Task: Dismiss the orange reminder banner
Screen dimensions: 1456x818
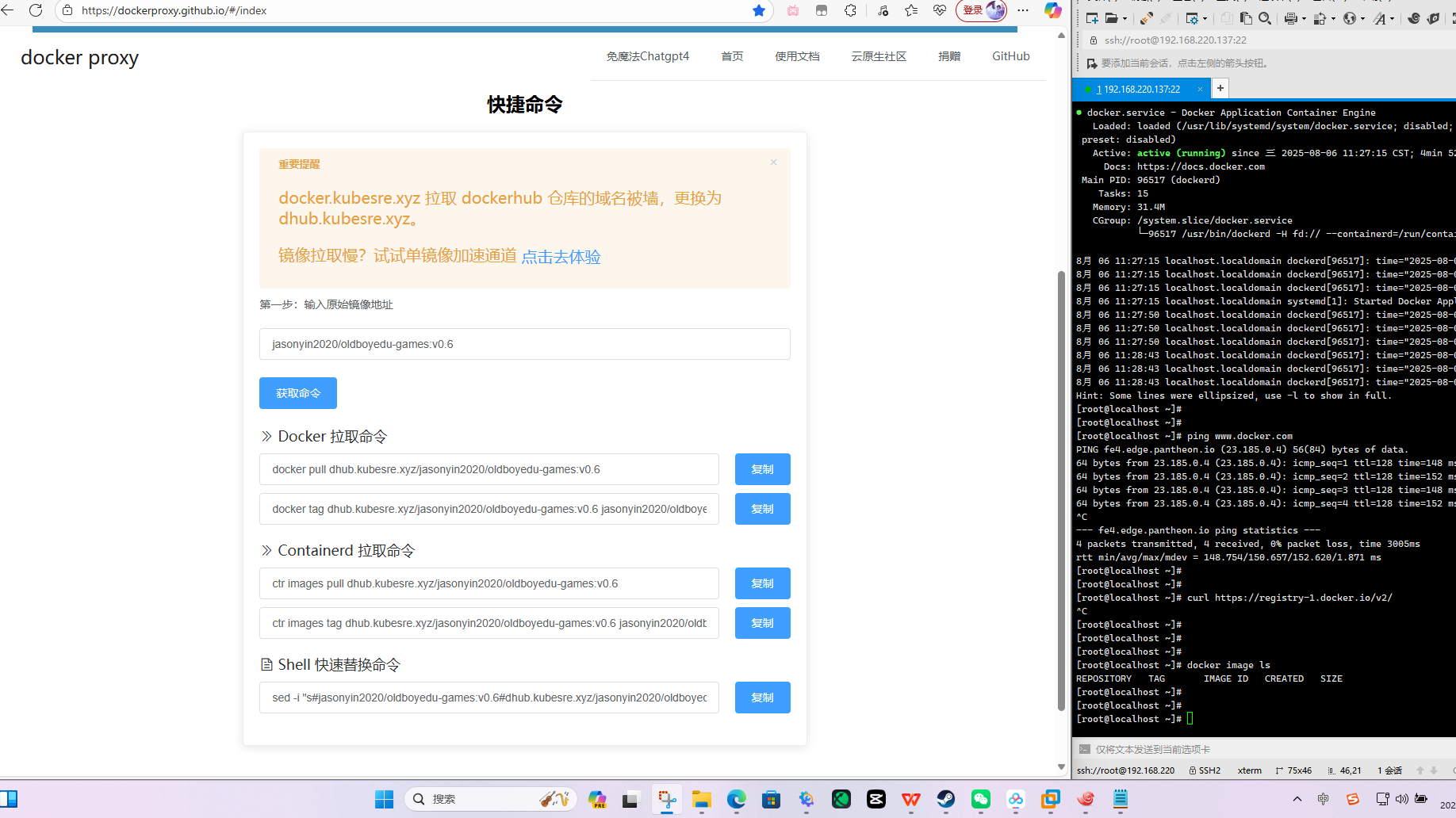Action: tap(773, 162)
